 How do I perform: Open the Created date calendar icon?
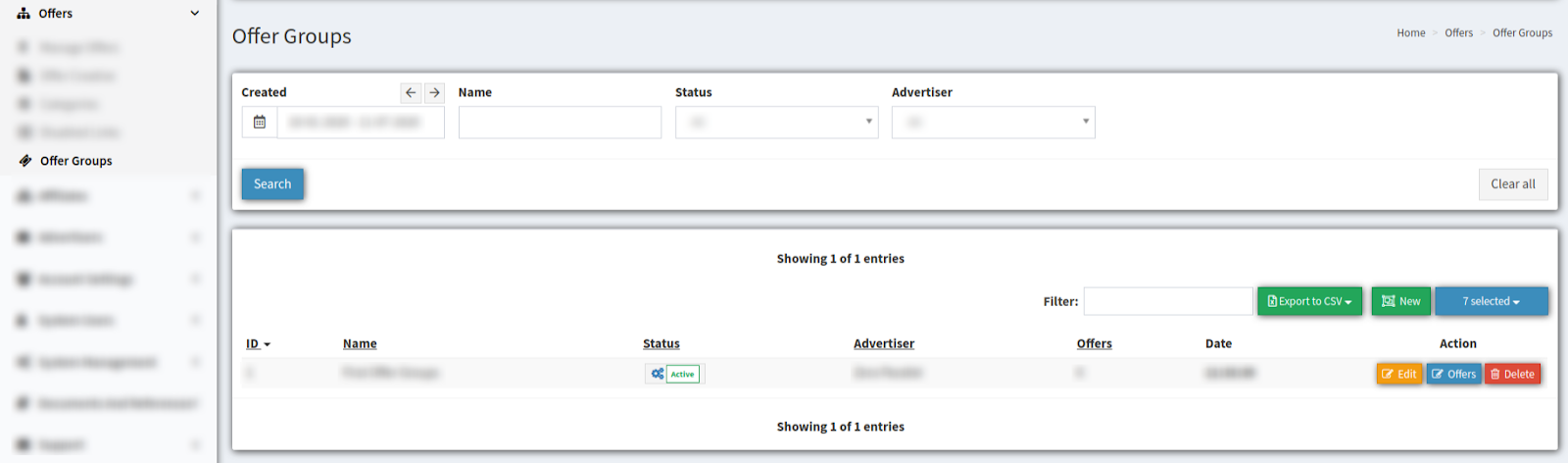(x=260, y=123)
